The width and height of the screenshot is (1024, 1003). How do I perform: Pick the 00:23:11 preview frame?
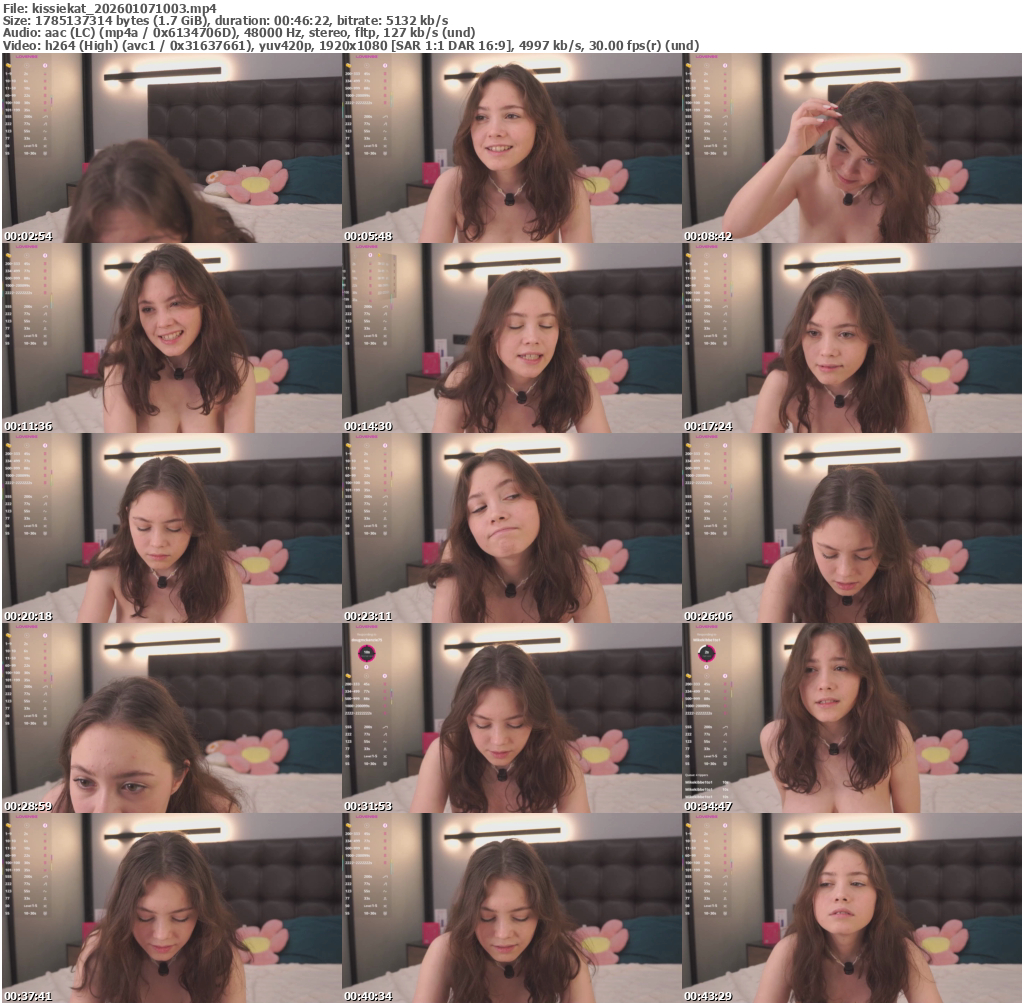pyautogui.click(x=511, y=528)
